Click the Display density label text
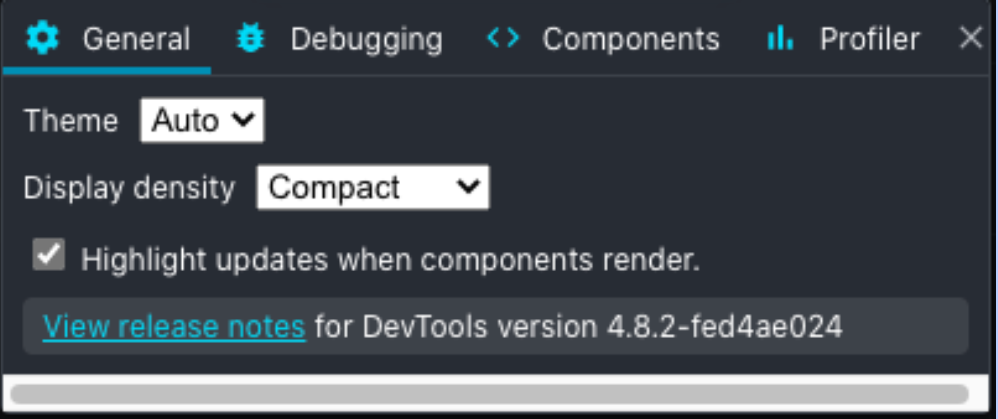This screenshot has width=998, height=419. [129, 187]
